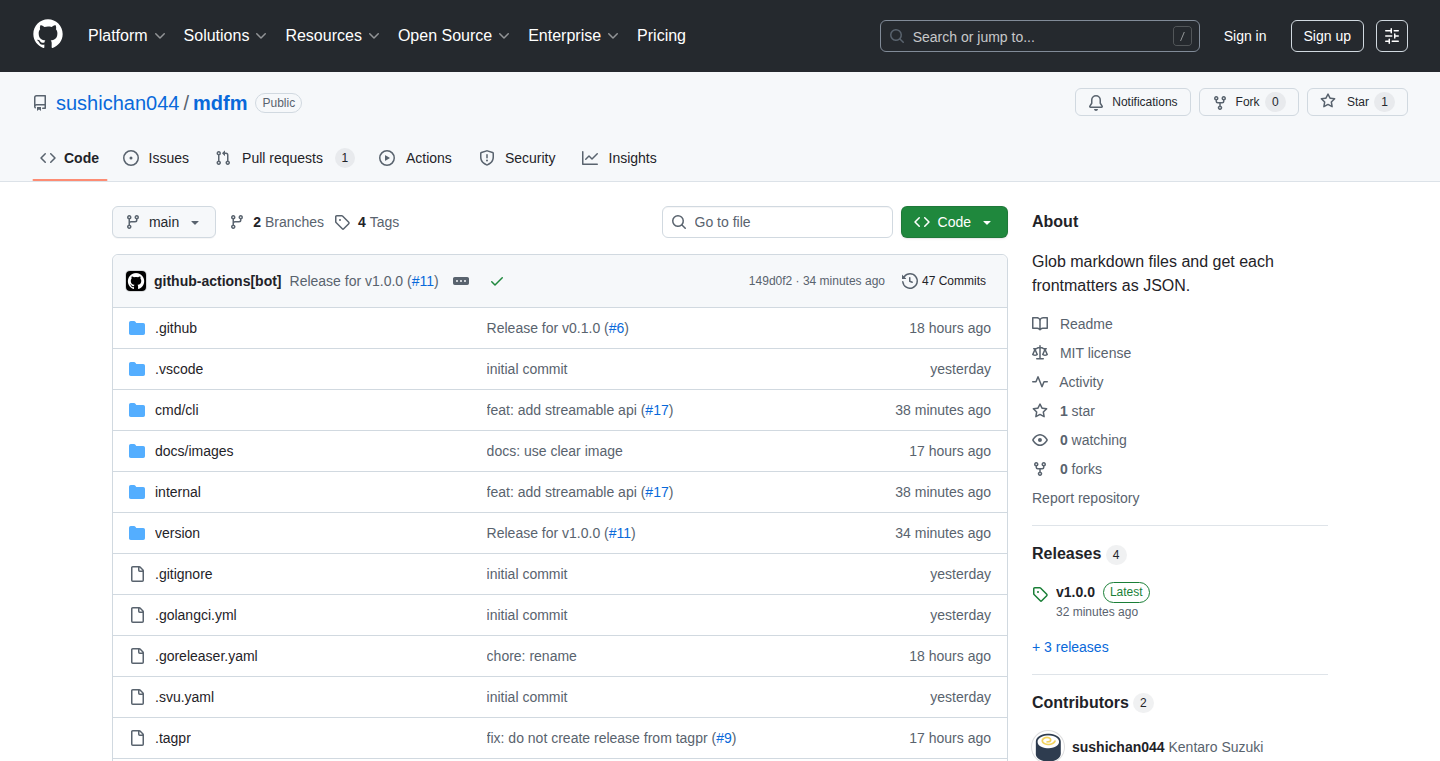View the green check status of the latest commit

(x=497, y=281)
